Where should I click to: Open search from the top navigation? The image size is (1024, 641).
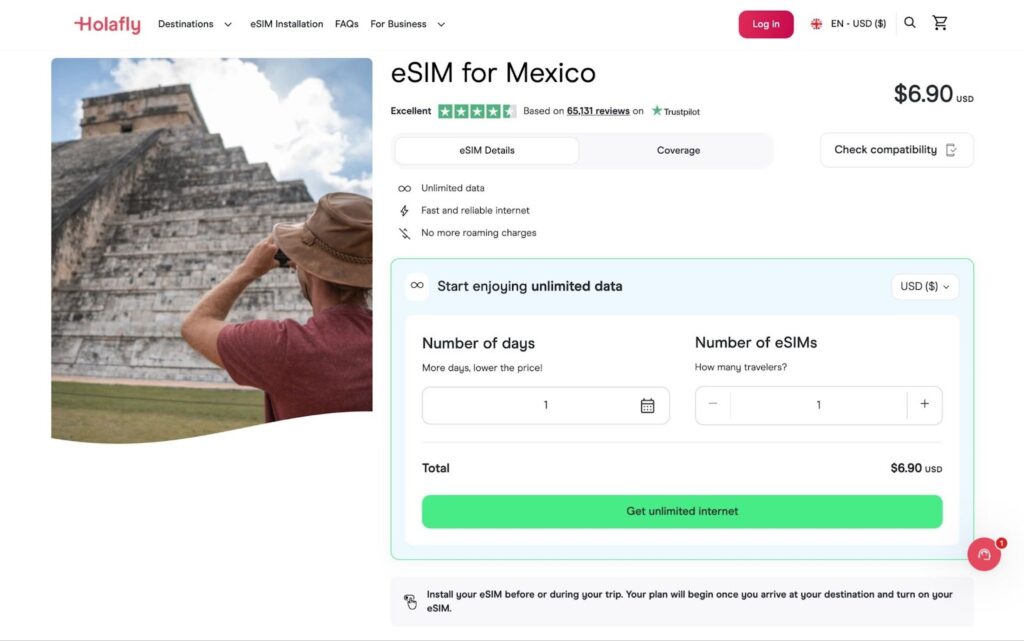[909, 22]
